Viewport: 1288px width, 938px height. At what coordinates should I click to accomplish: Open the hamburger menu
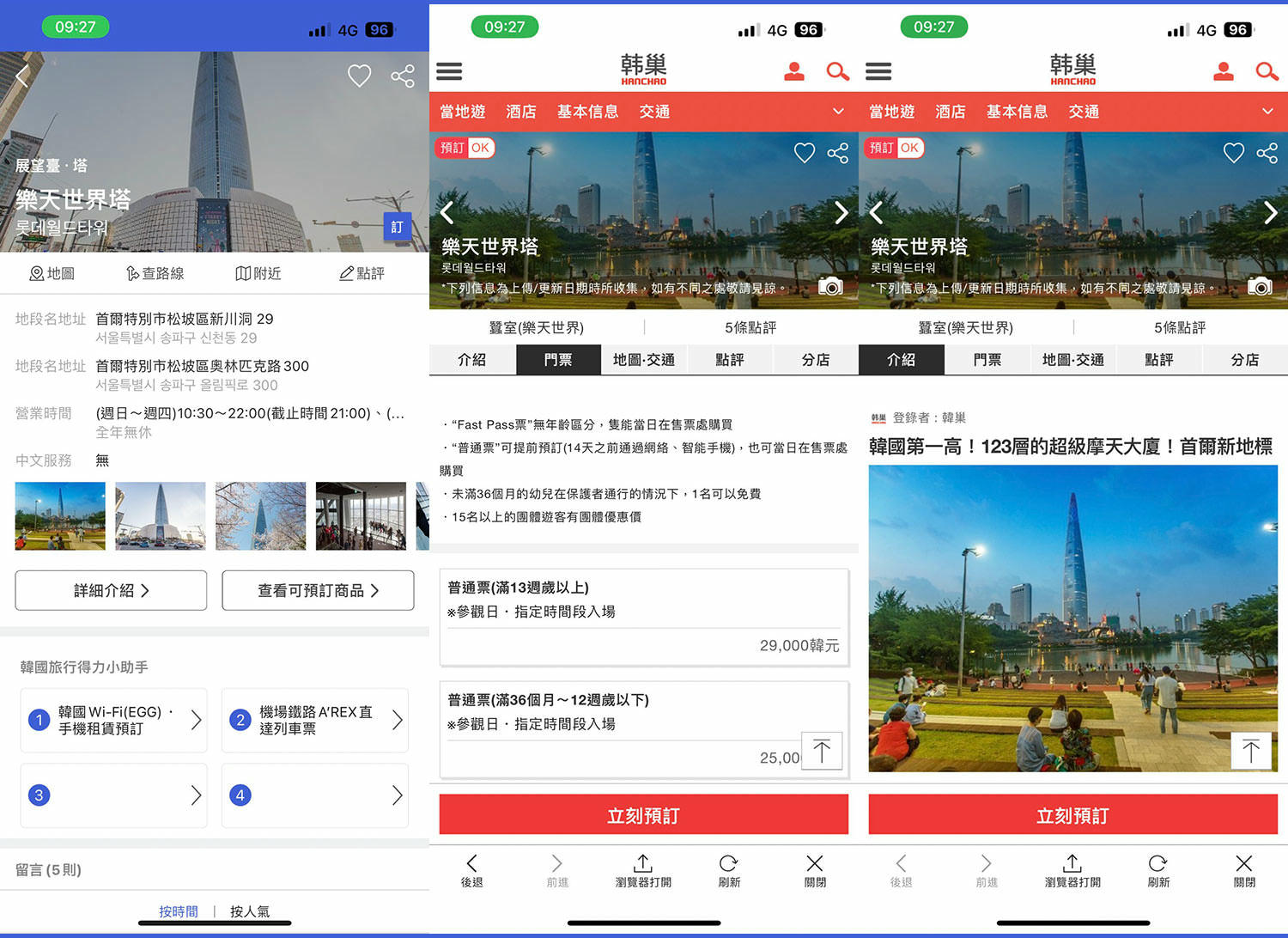coord(448,71)
